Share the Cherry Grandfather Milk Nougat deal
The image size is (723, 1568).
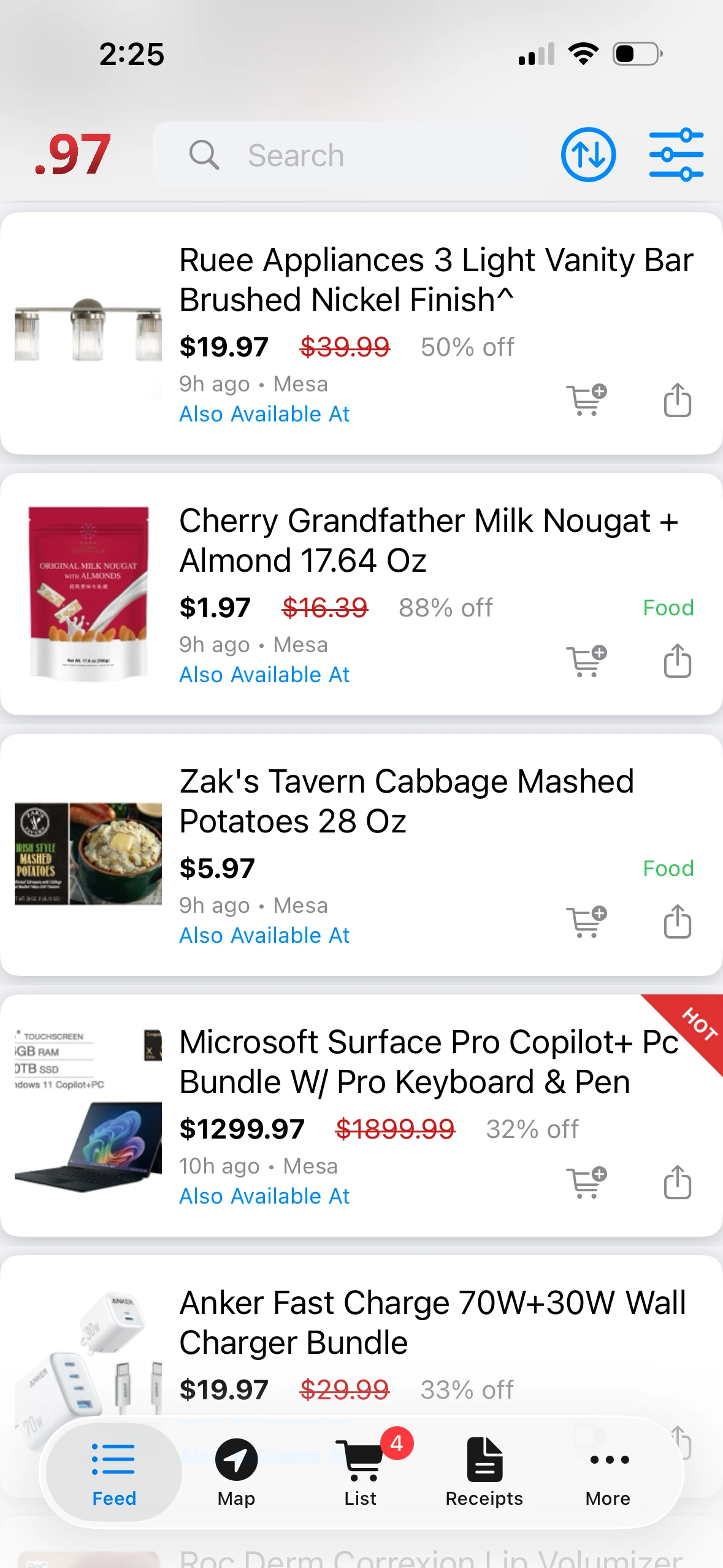click(x=677, y=661)
